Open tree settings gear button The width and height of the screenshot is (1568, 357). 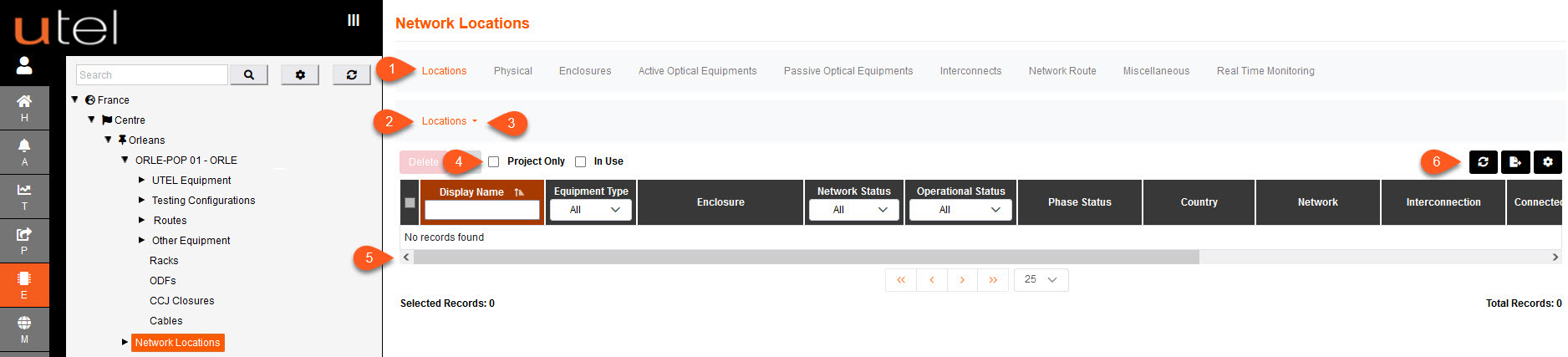pos(300,74)
